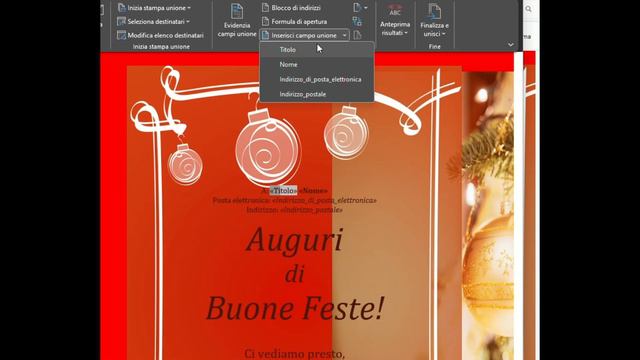Image resolution: width=640 pixels, height=360 pixels.
Task: Click the Inserisci campo unione page icon
Action: coord(265,36)
